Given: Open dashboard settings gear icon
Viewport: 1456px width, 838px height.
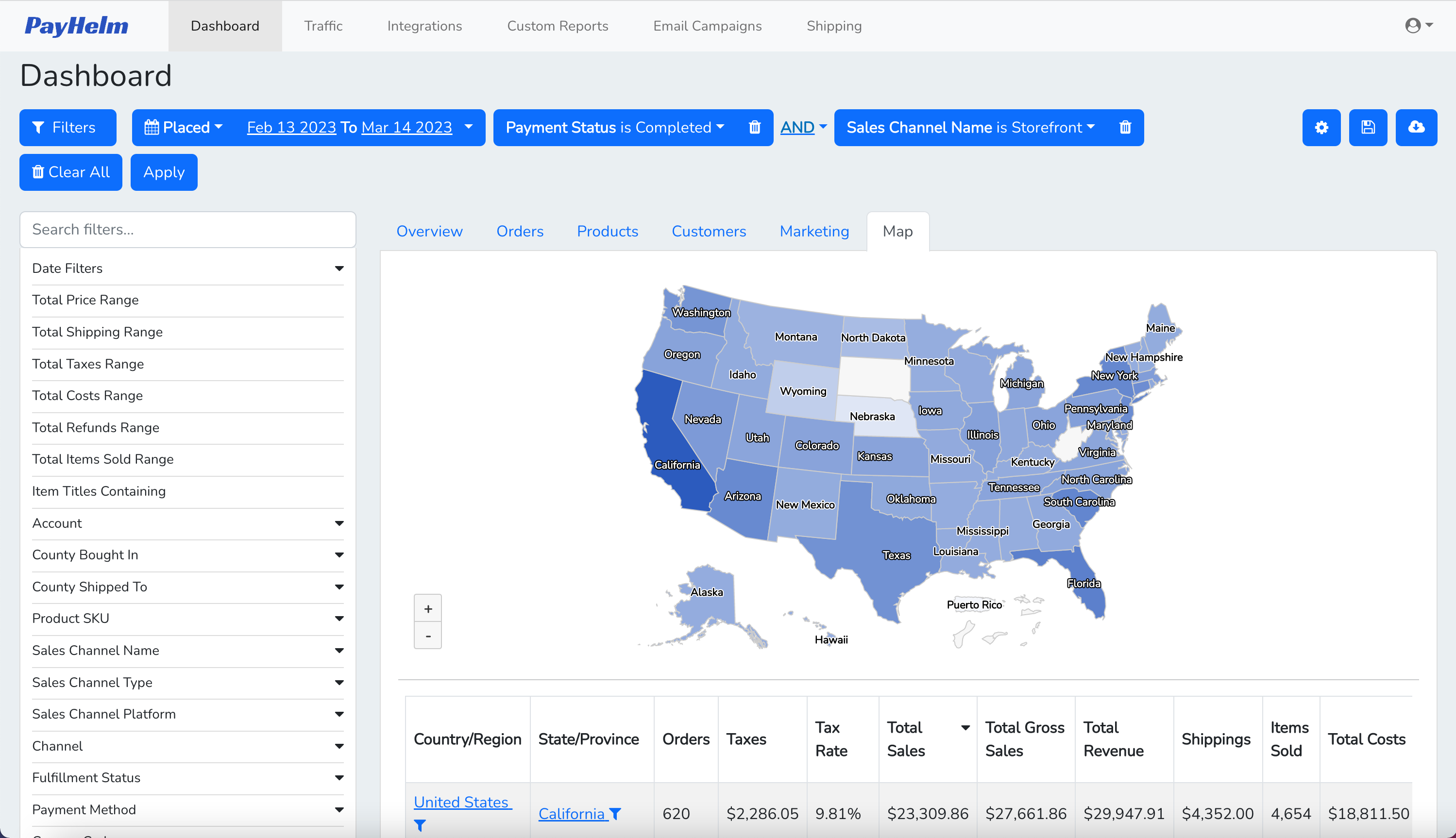Looking at the screenshot, I should [1321, 127].
